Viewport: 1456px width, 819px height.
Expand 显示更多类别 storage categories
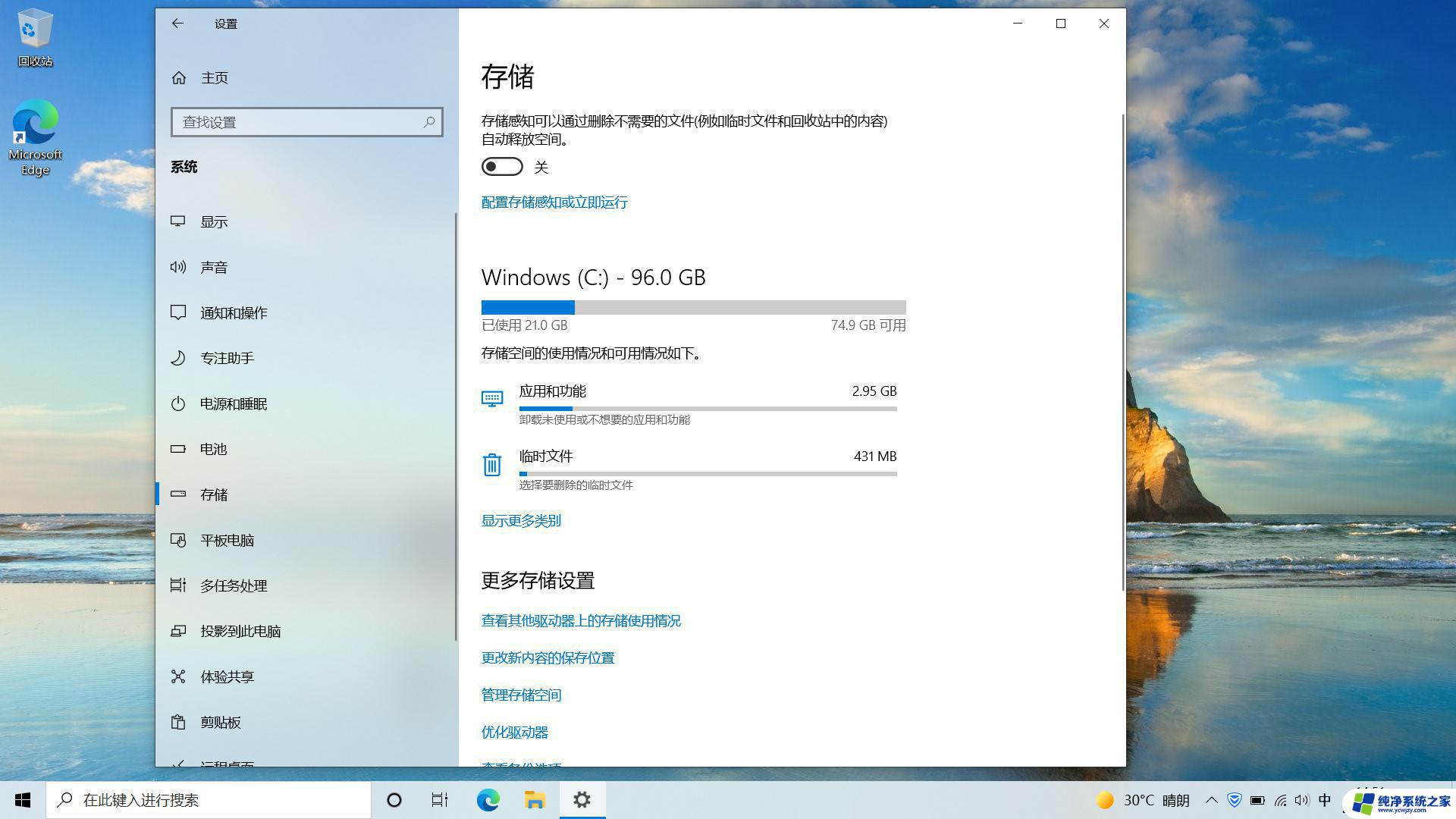[521, 520]
